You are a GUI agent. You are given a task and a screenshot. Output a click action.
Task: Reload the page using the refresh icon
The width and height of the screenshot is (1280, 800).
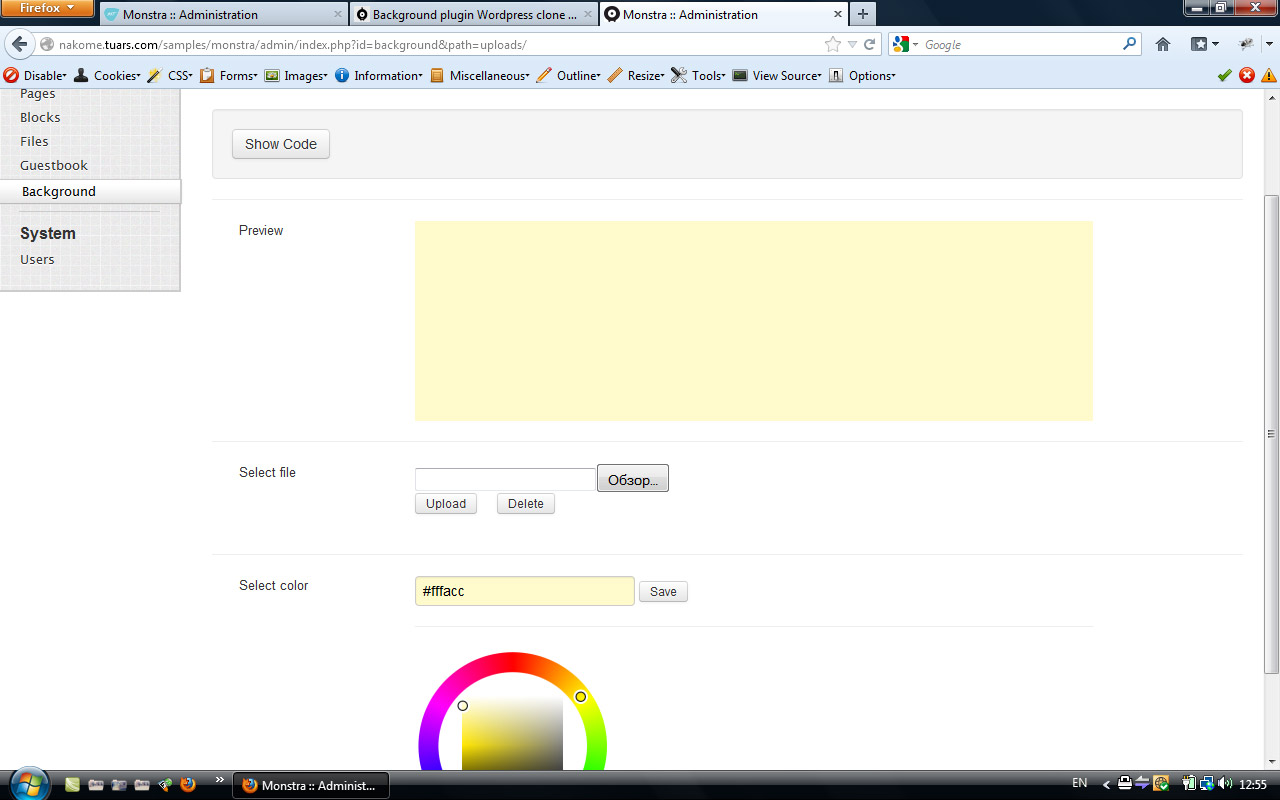pyautogui.click(x=870, y=45)
